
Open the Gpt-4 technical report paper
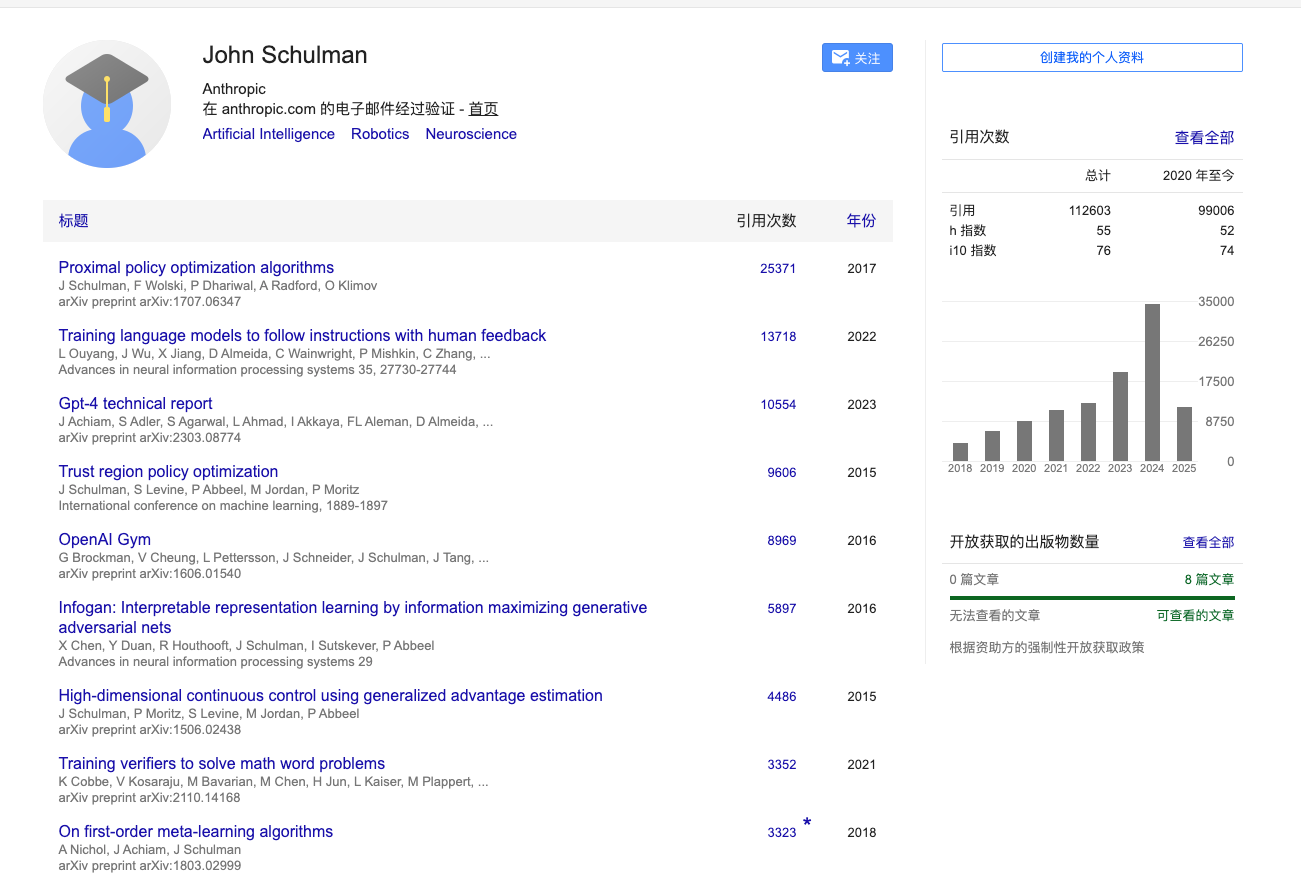pos(135,403)
